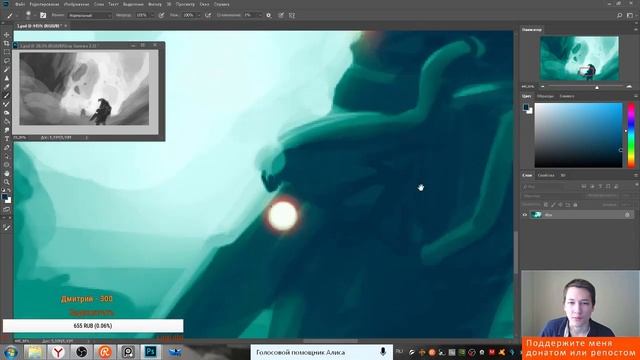640x360 pixels.
Task: Toggle pressure for size button
Action: 281,15
